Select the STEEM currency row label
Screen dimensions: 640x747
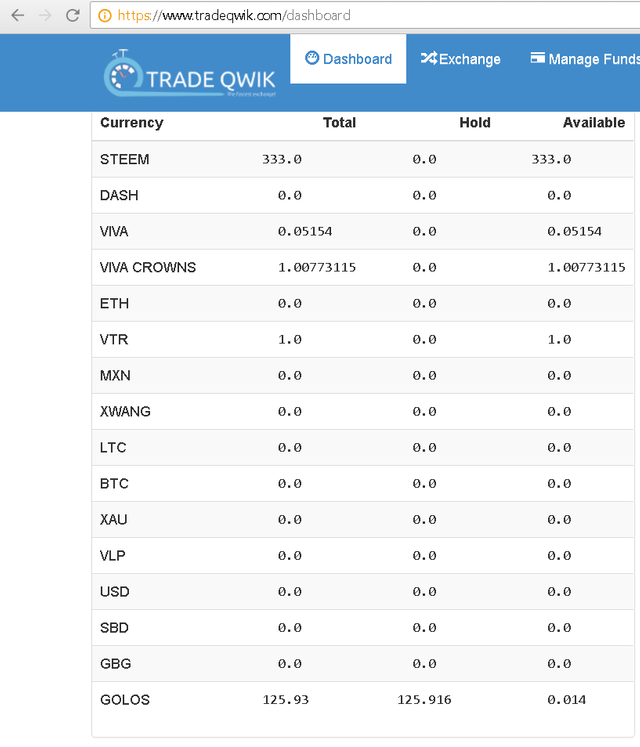tap(124, 159)
